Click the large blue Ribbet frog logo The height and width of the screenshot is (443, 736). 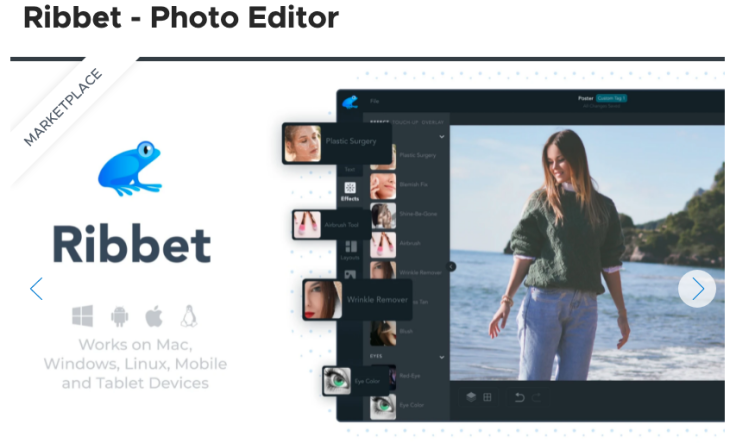click(130, 168)
